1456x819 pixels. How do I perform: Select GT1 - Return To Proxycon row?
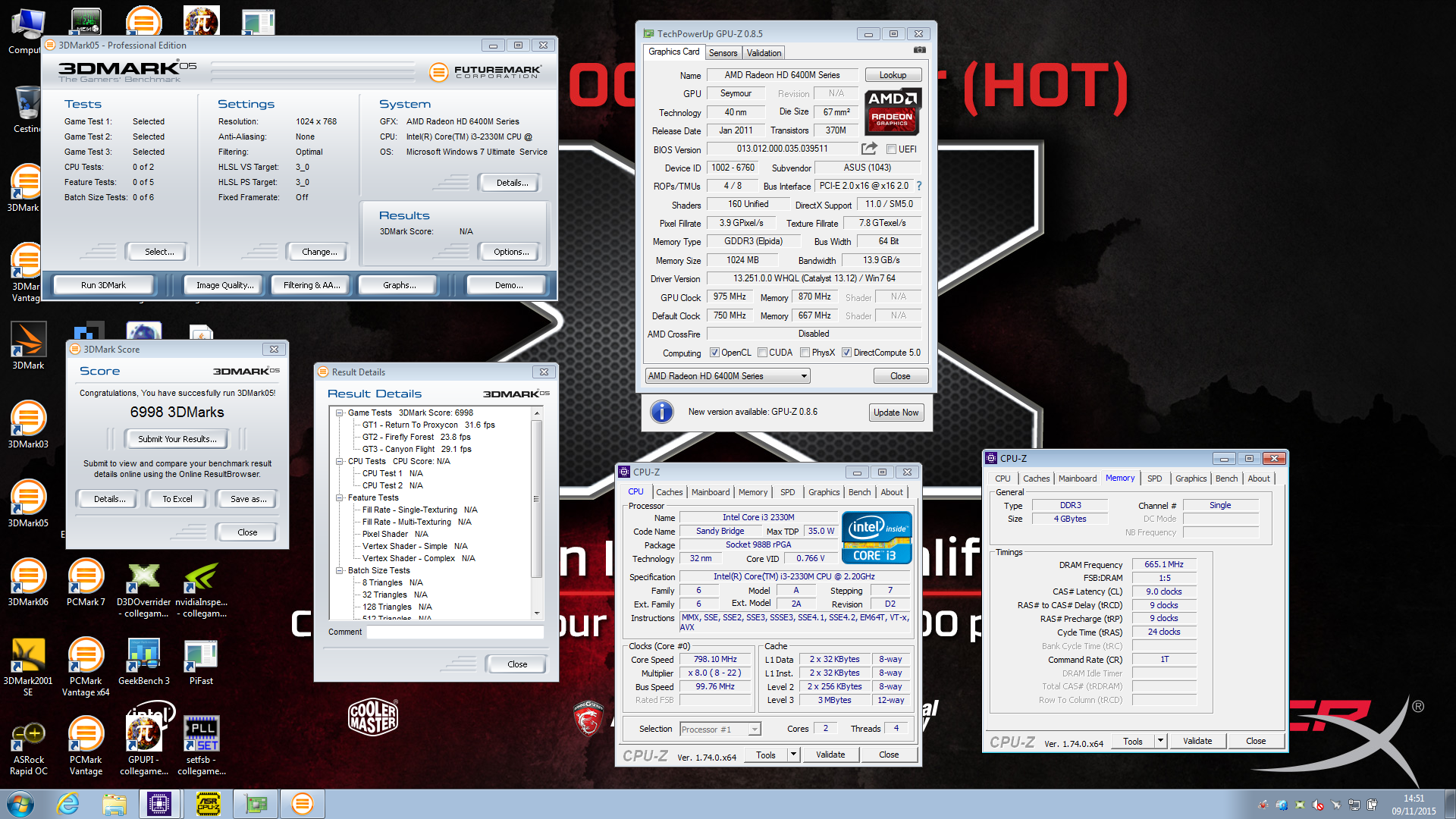pos(428,425)
